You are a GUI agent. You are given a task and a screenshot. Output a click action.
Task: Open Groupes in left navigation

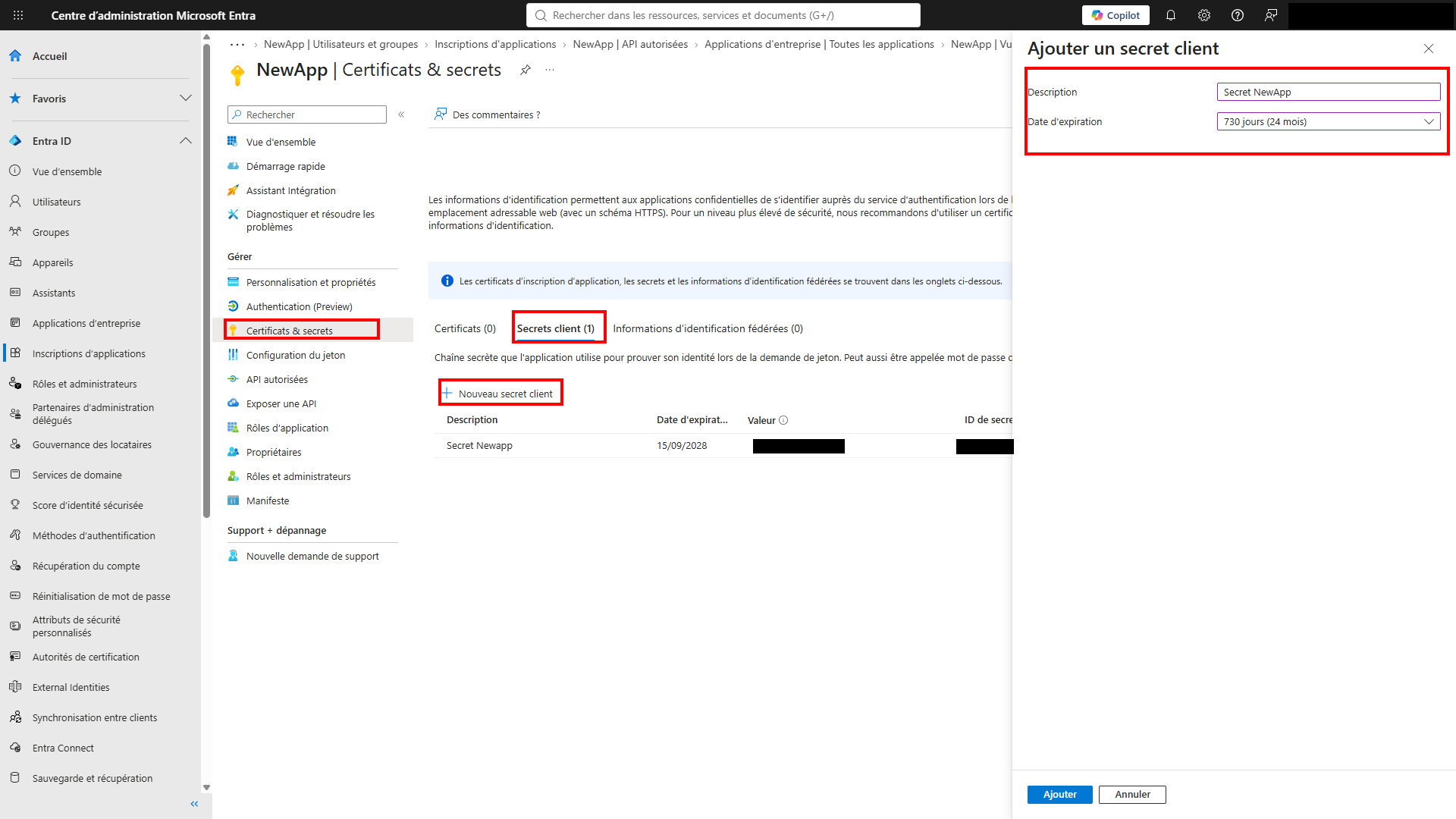coord(51,232)
